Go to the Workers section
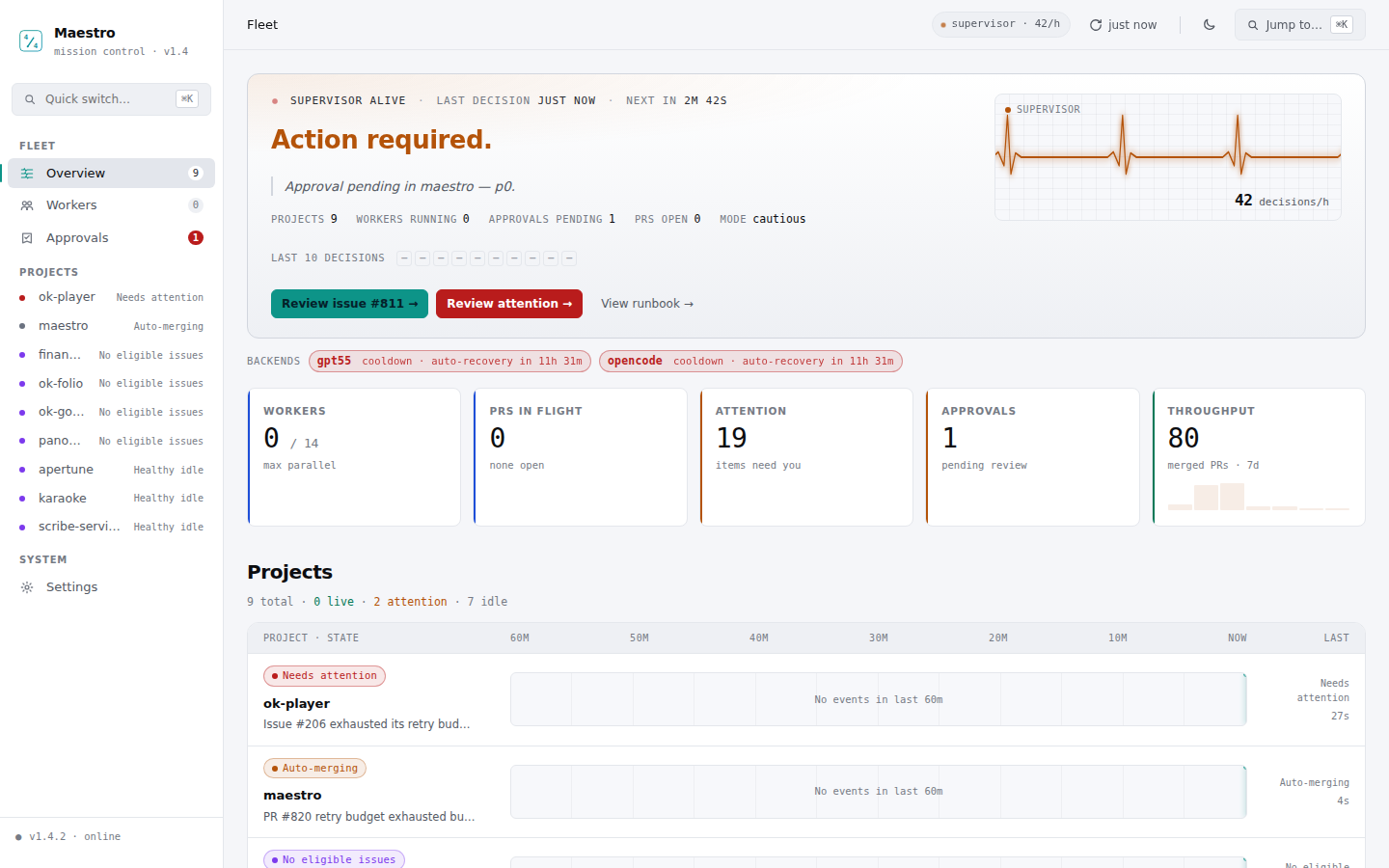 point(111,205)
